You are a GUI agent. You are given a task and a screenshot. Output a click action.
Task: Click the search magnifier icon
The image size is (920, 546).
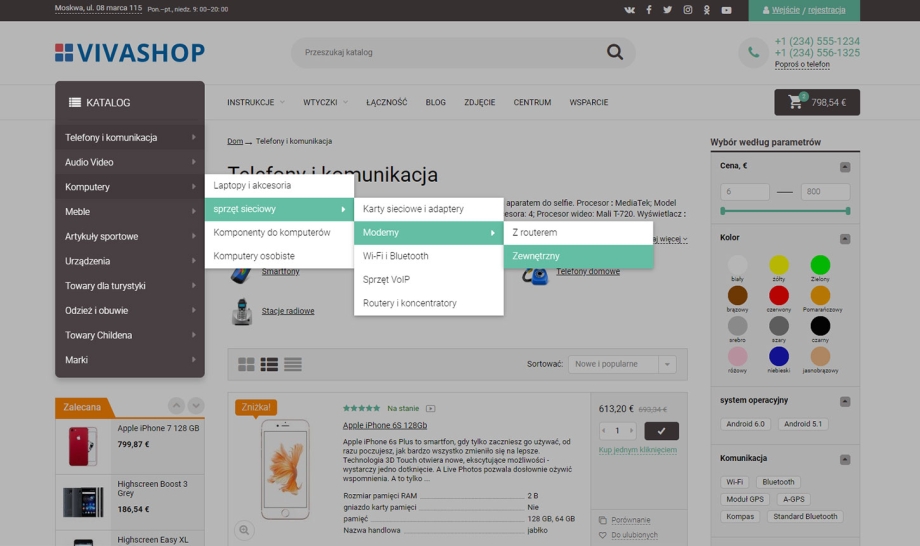(x=614, y=52)
